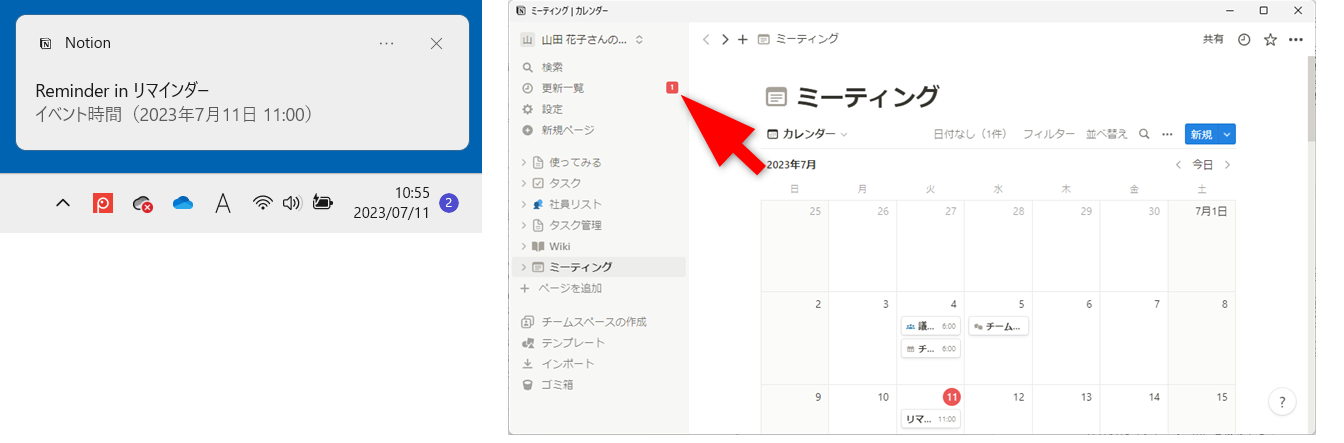Viewport: 1344px width, 443px height.
Task: Open the Notion notification options menu
Action: tap(387, 43)
